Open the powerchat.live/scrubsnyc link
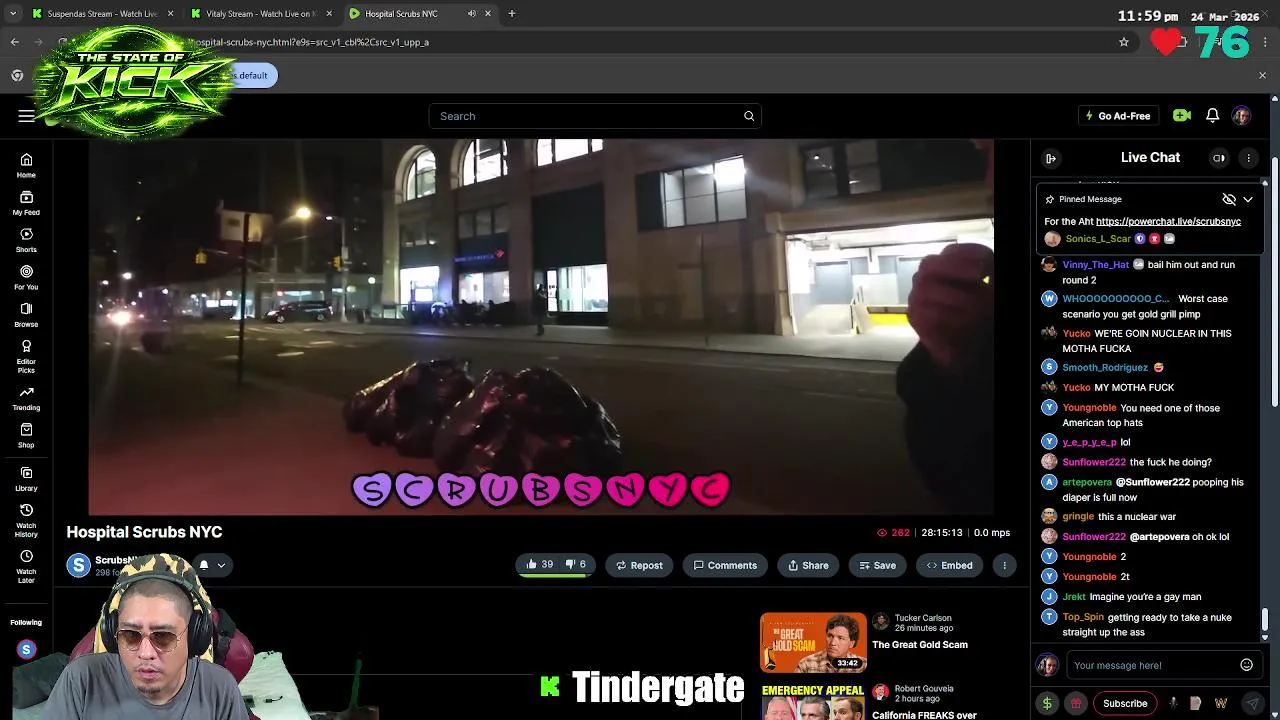 pos(1168,221)
